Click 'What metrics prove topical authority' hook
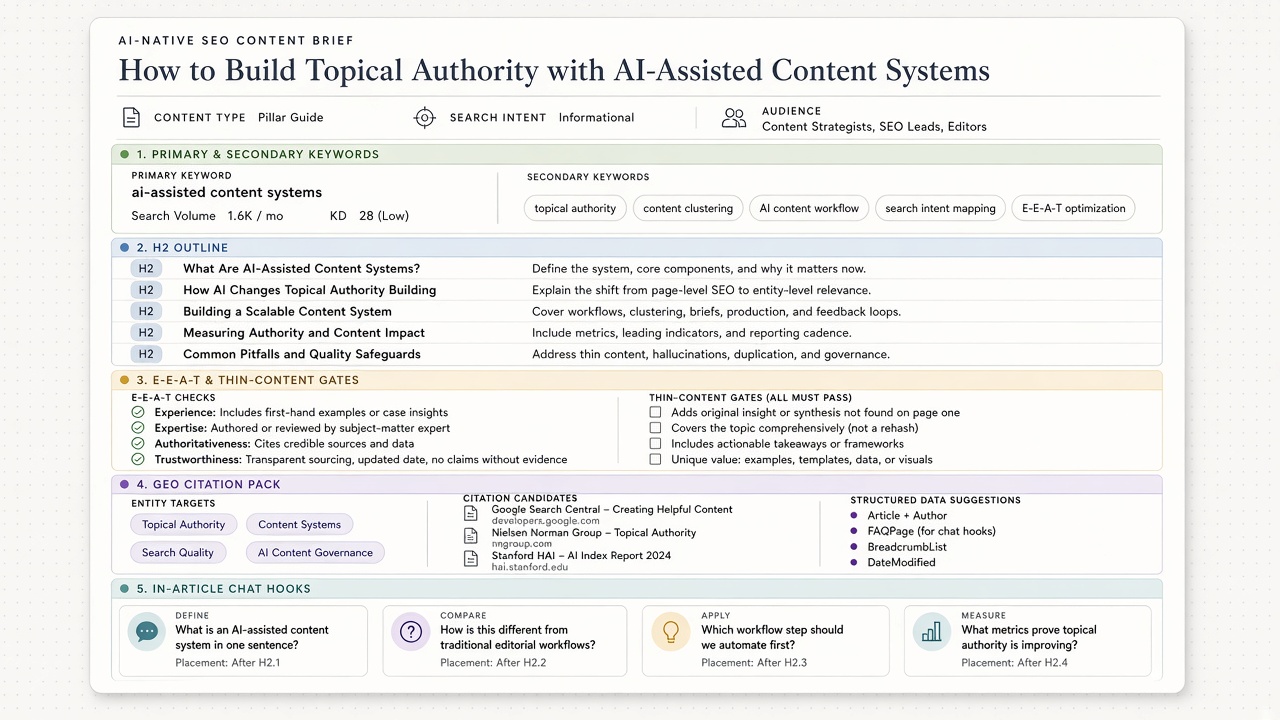Image resolution: width=1280 pixels, height=720 pixels. [x=1029, y=637]
